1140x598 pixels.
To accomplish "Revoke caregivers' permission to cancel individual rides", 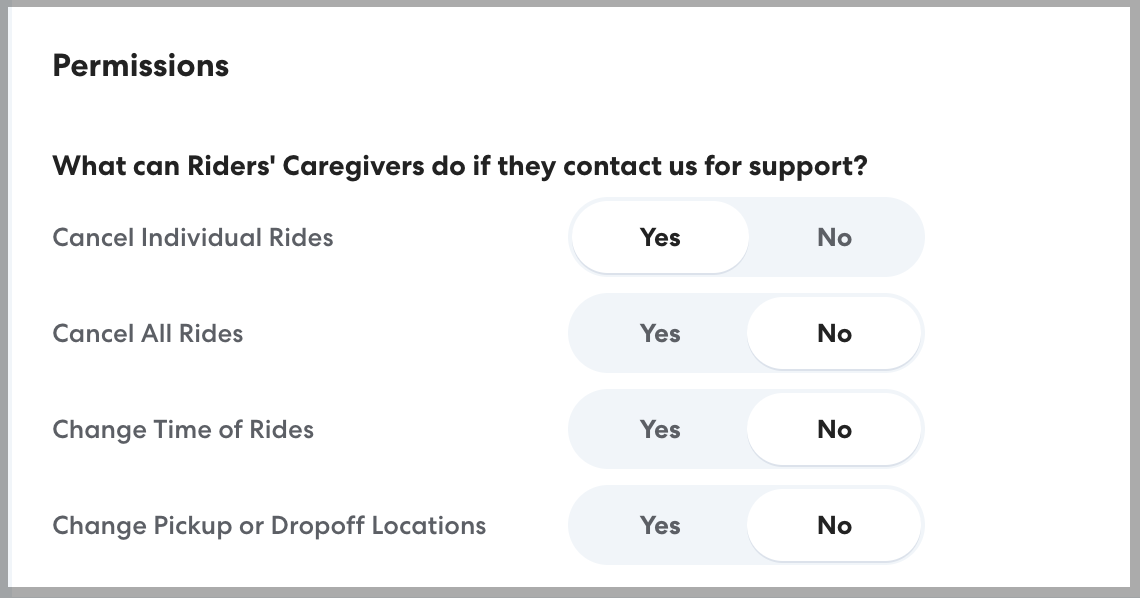I will (834, 237).
